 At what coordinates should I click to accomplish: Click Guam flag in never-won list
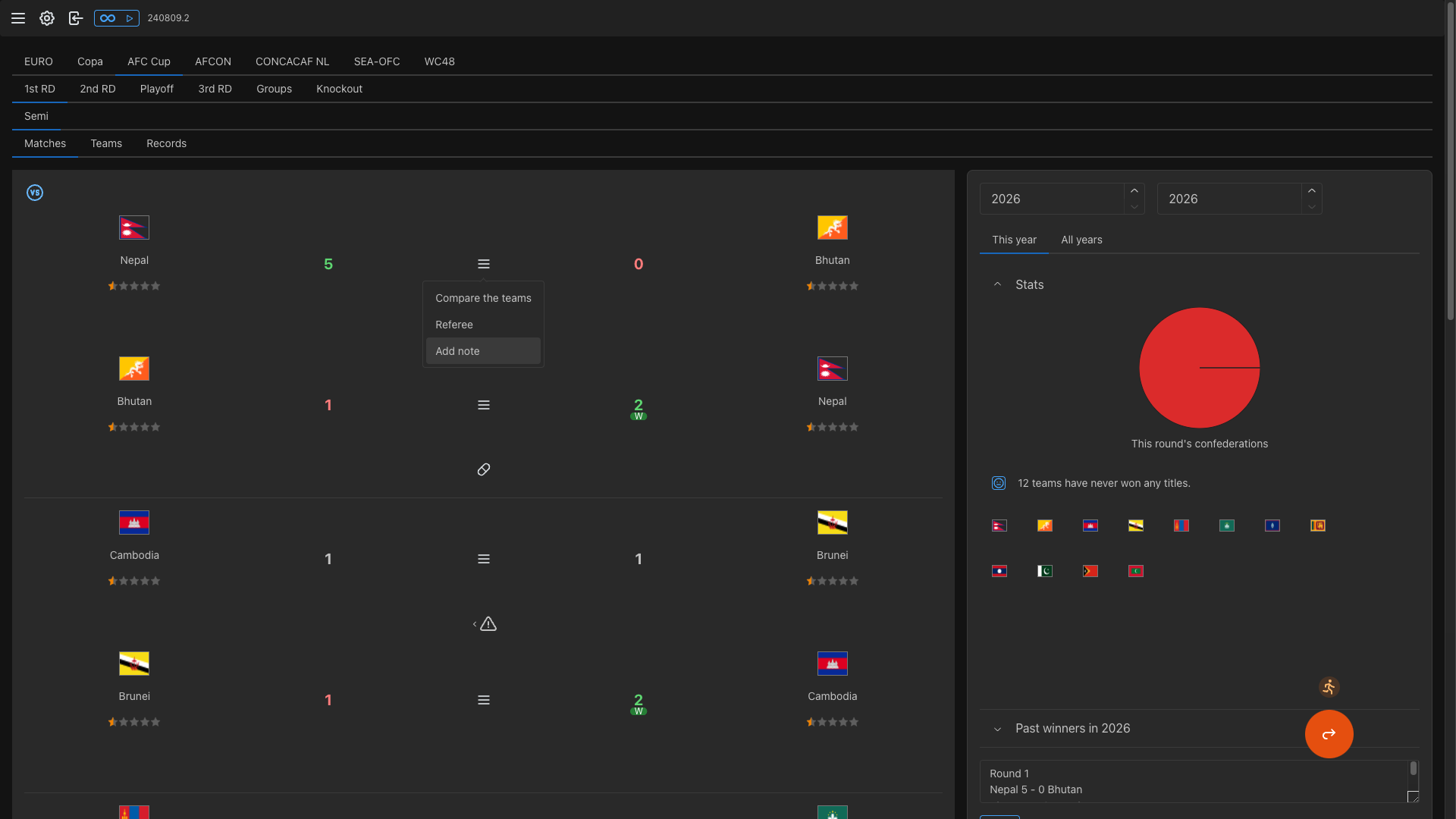[1272, 526]
